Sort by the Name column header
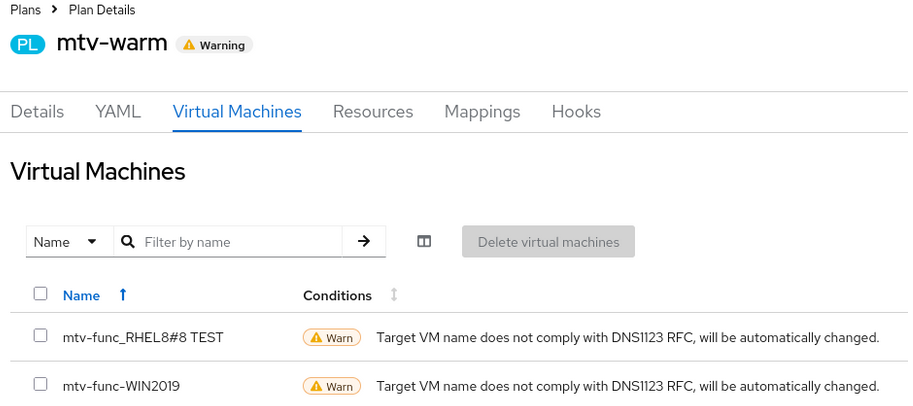 pos(82,295)
